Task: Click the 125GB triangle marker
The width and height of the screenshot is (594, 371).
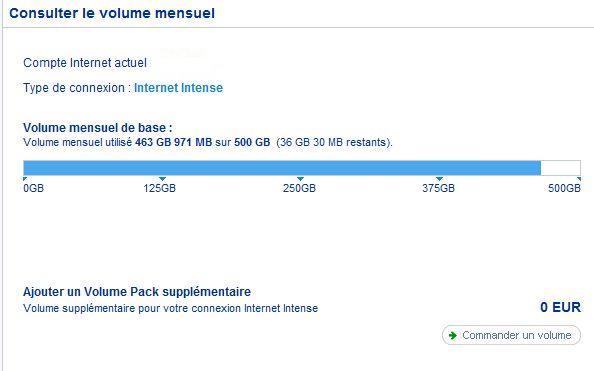Action: click(163, 178)
